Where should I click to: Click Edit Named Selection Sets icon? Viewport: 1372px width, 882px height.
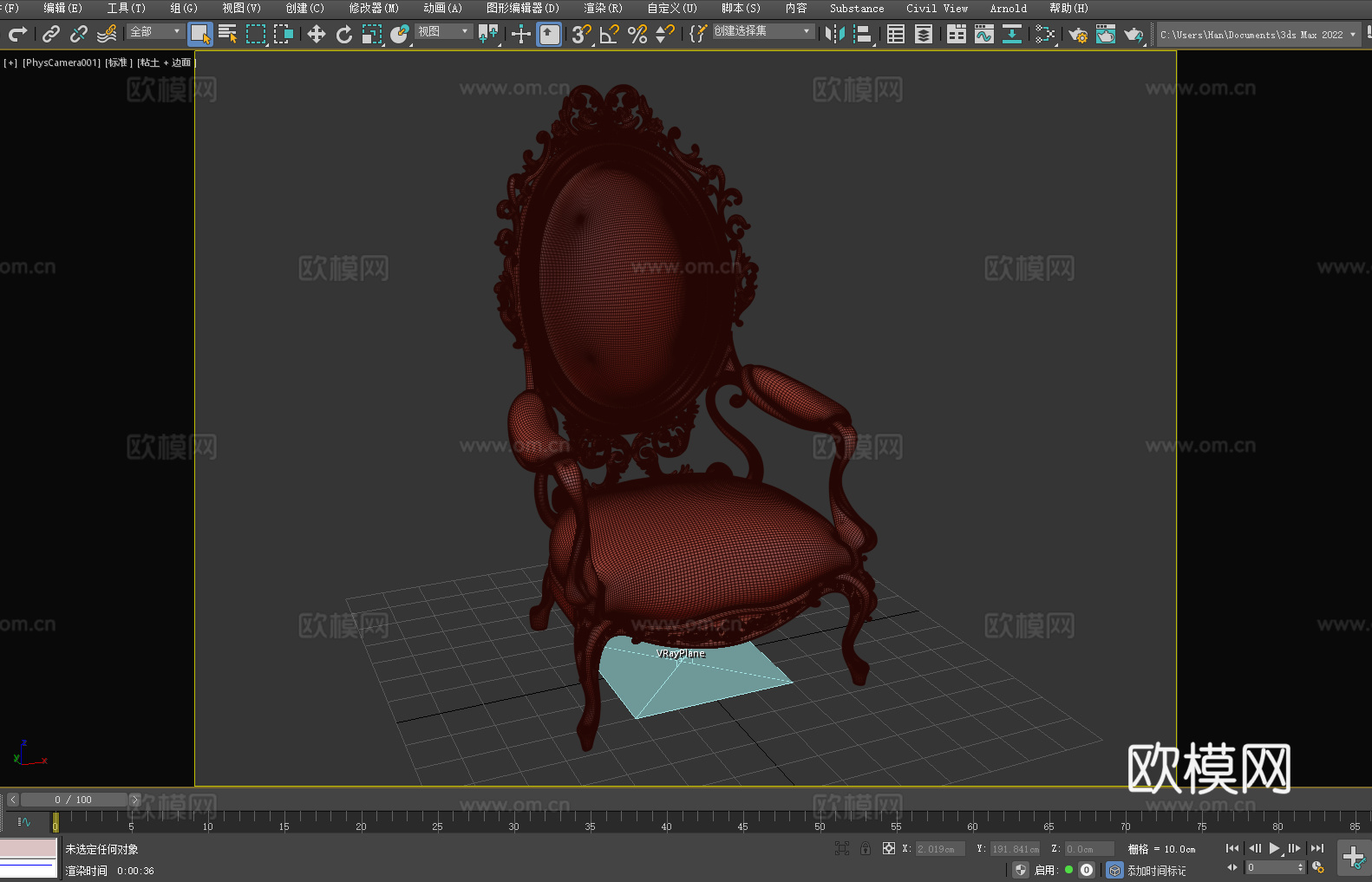(x=698, y=34)
